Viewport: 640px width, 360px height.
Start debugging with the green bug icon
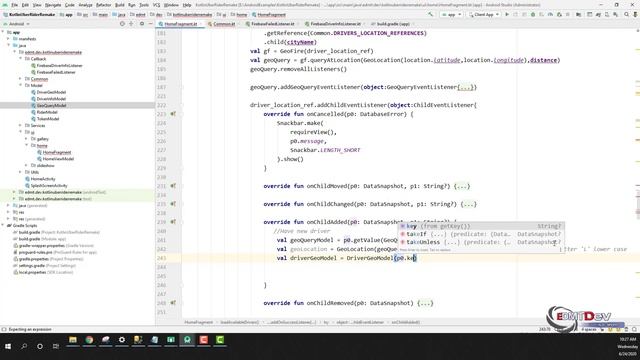coord(533,14)
